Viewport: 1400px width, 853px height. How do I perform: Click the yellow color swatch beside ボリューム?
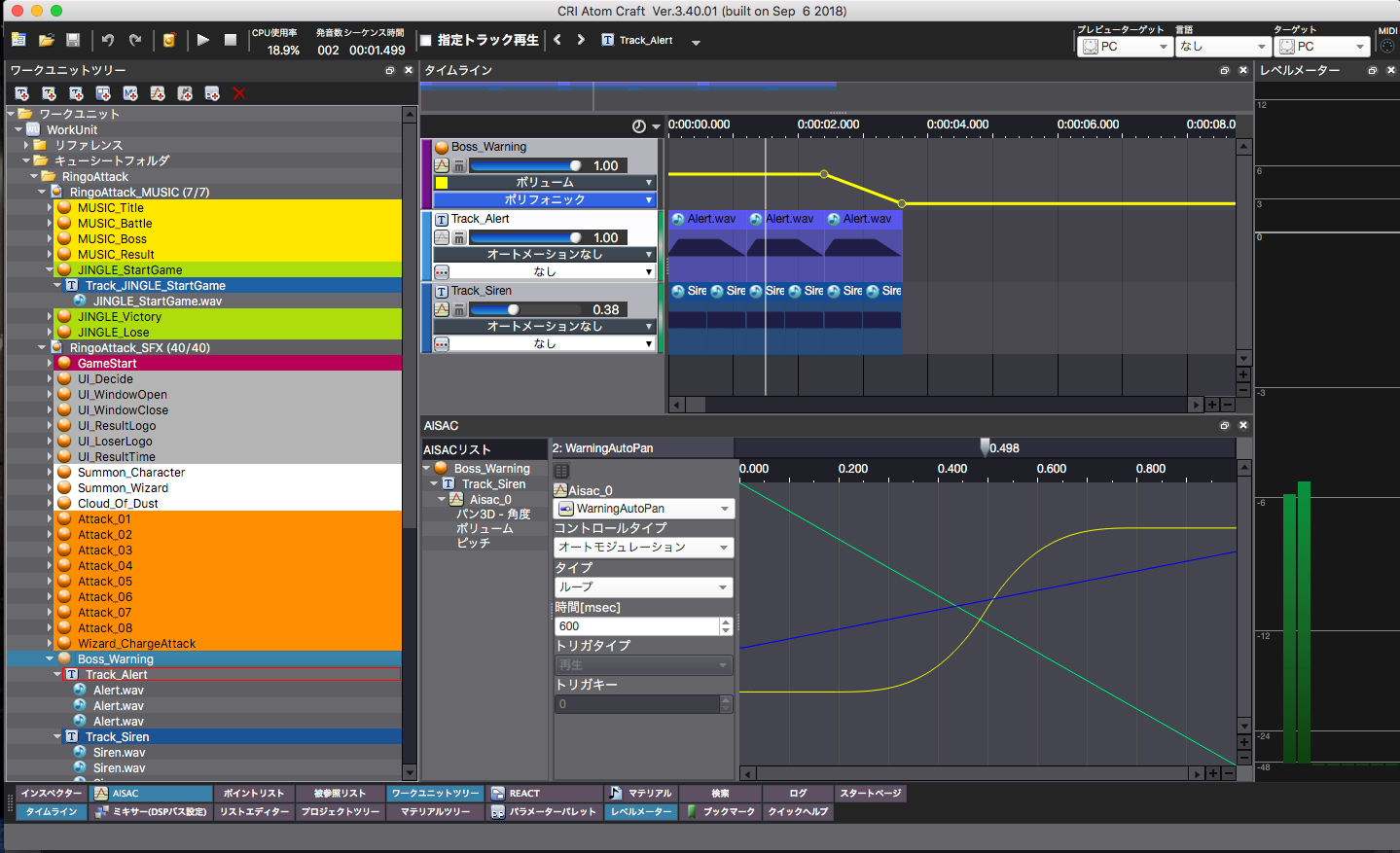pos(442,183)
